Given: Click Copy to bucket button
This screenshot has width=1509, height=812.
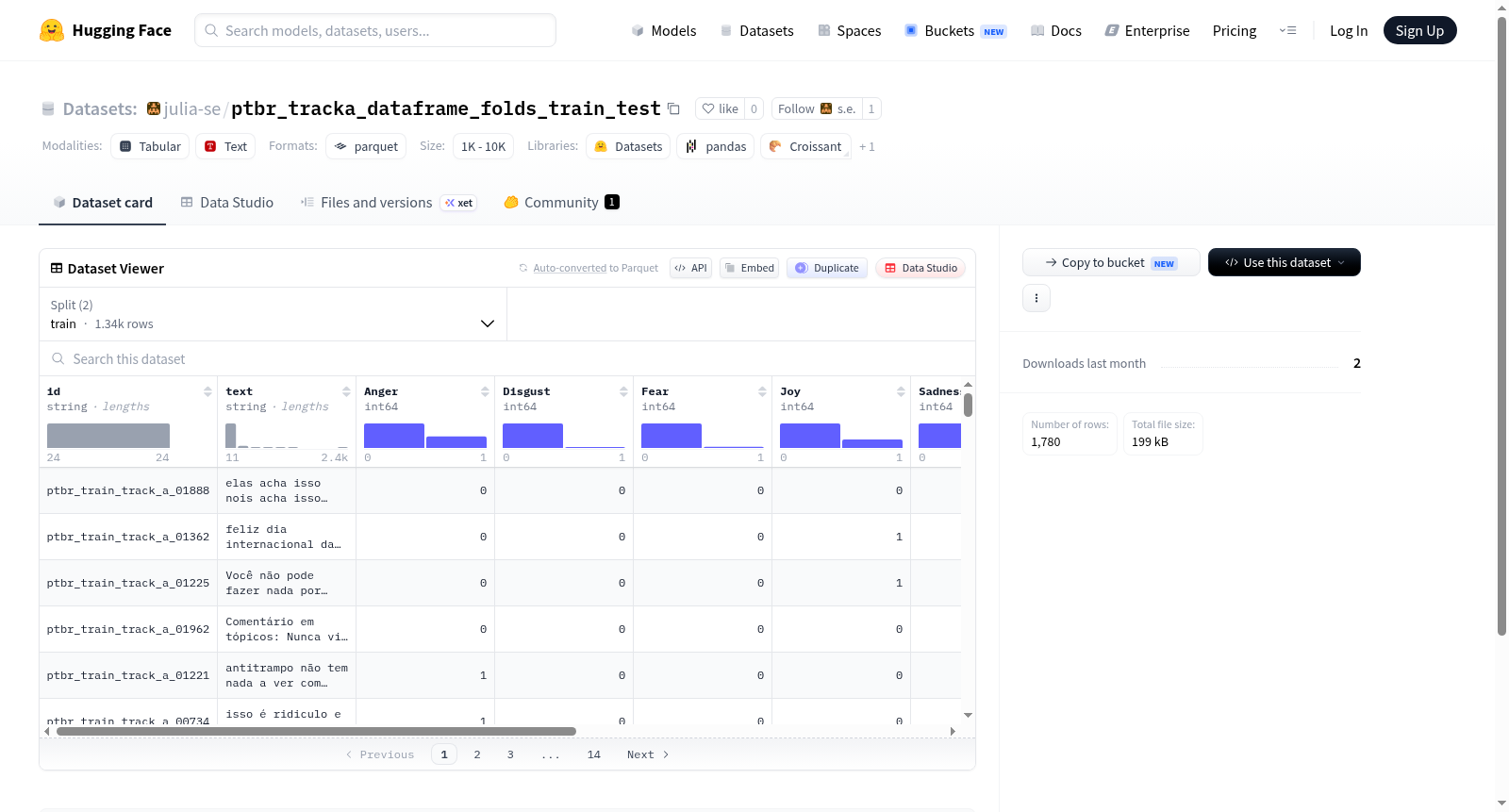Looking at the screenshot, I should [x=1111, y=262].
